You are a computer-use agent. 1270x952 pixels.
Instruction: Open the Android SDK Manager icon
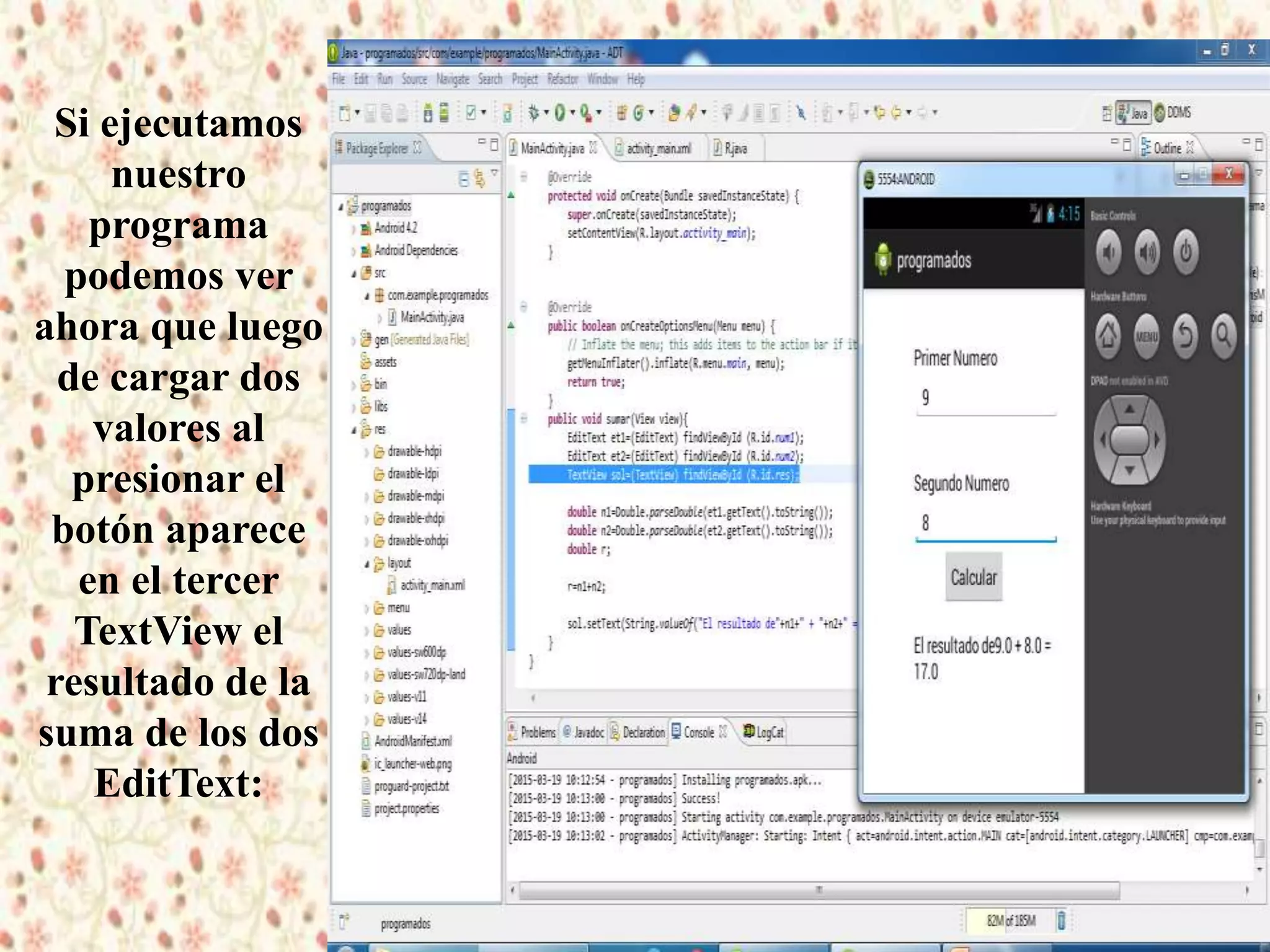[x=428, y=113]
